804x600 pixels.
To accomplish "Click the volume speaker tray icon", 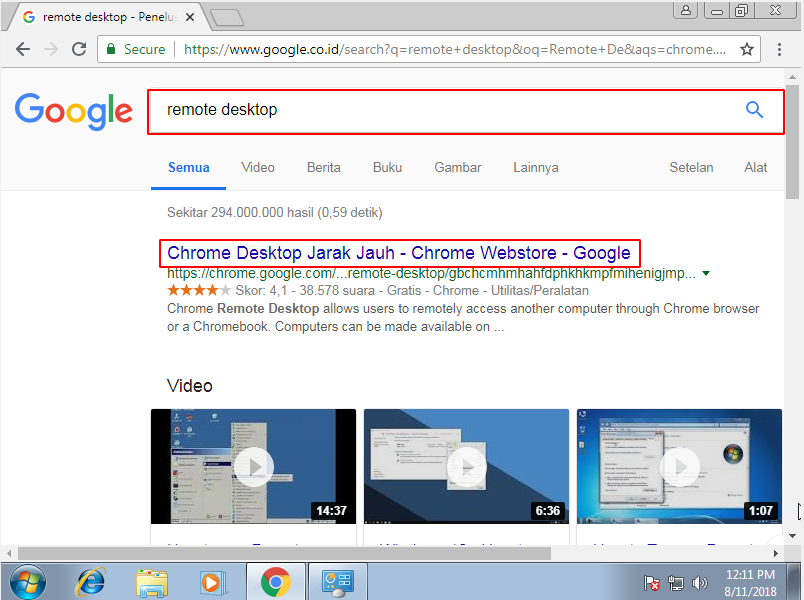I will 699,583.
